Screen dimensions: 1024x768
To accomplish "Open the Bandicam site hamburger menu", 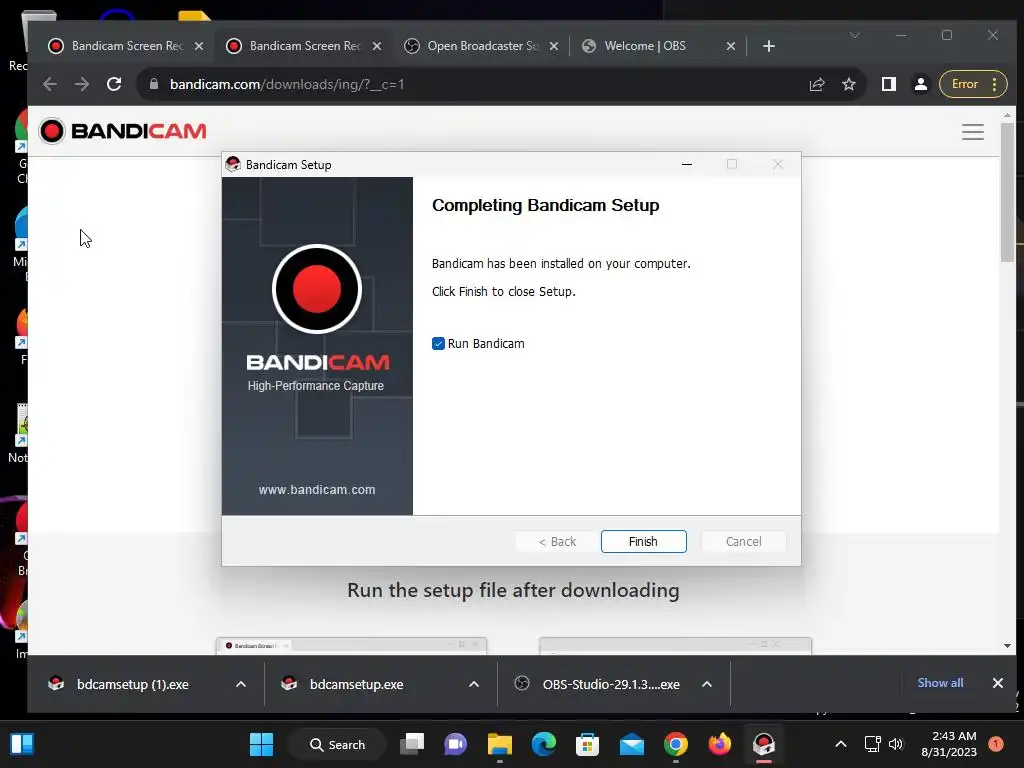I will pos(972,132).
